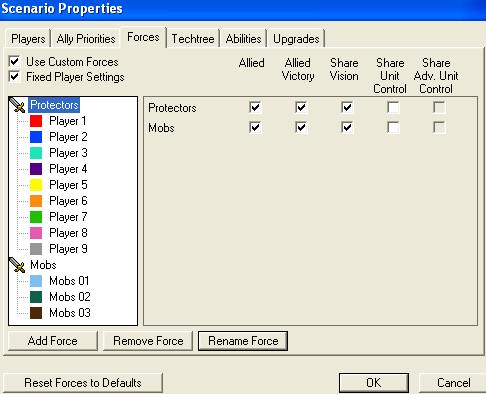Select the pink Player 8 color swatch
The width and height of the screenshot is (486, 394).
(x=36, y=233)
